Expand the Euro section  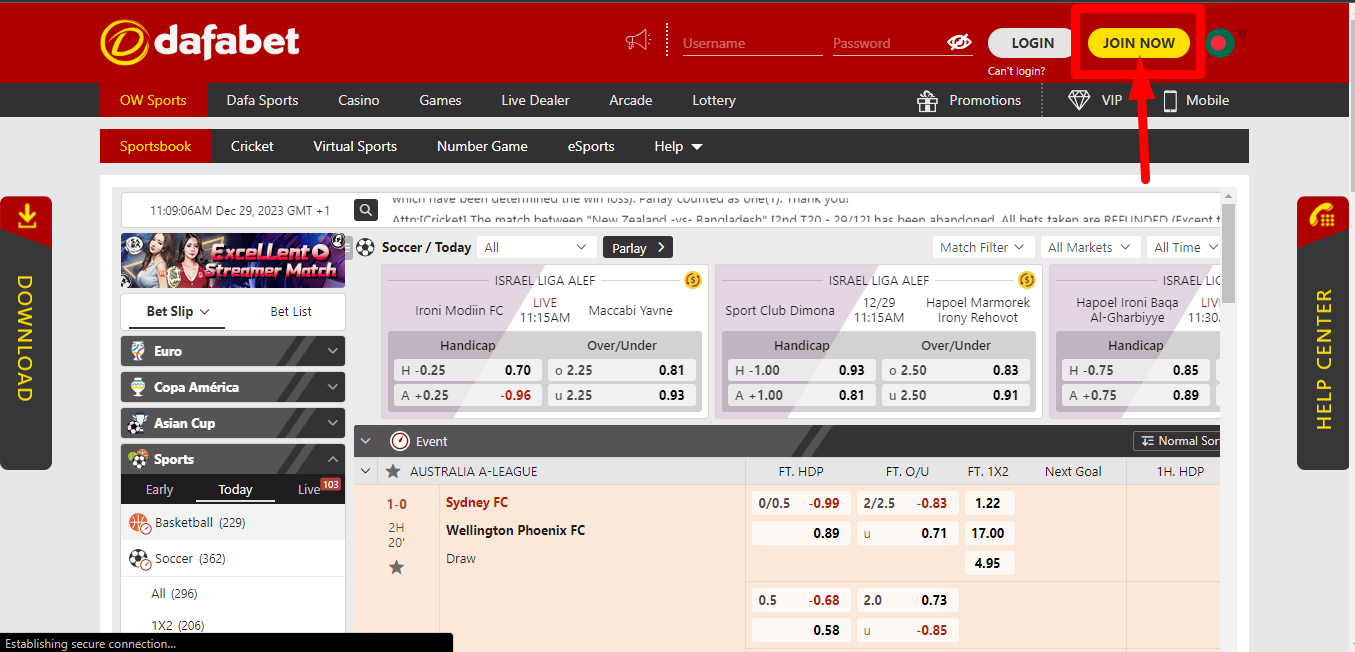tap(333, 351)
